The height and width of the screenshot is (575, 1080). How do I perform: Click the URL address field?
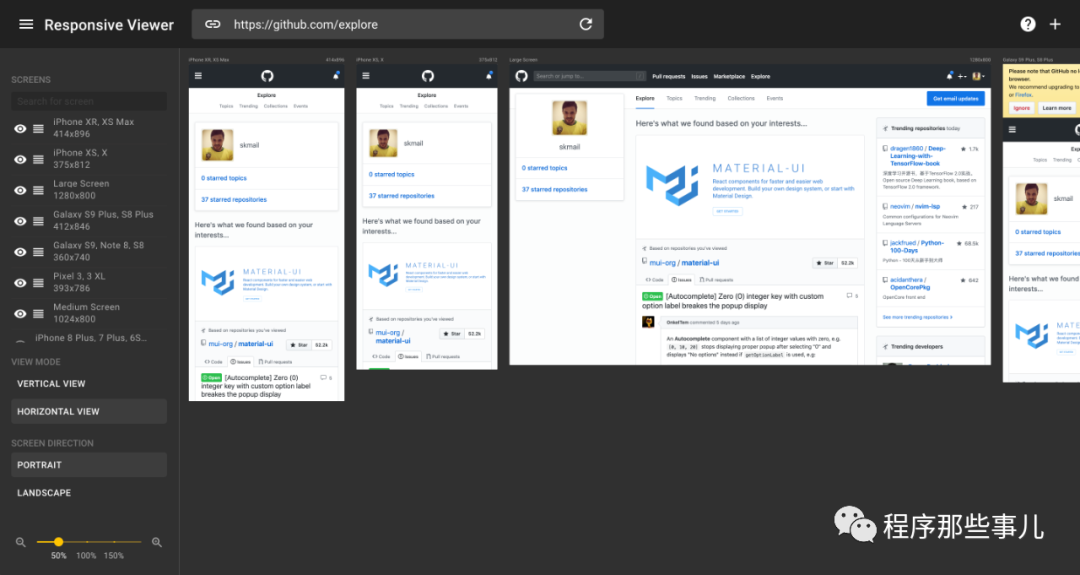[x=399, y=25]
